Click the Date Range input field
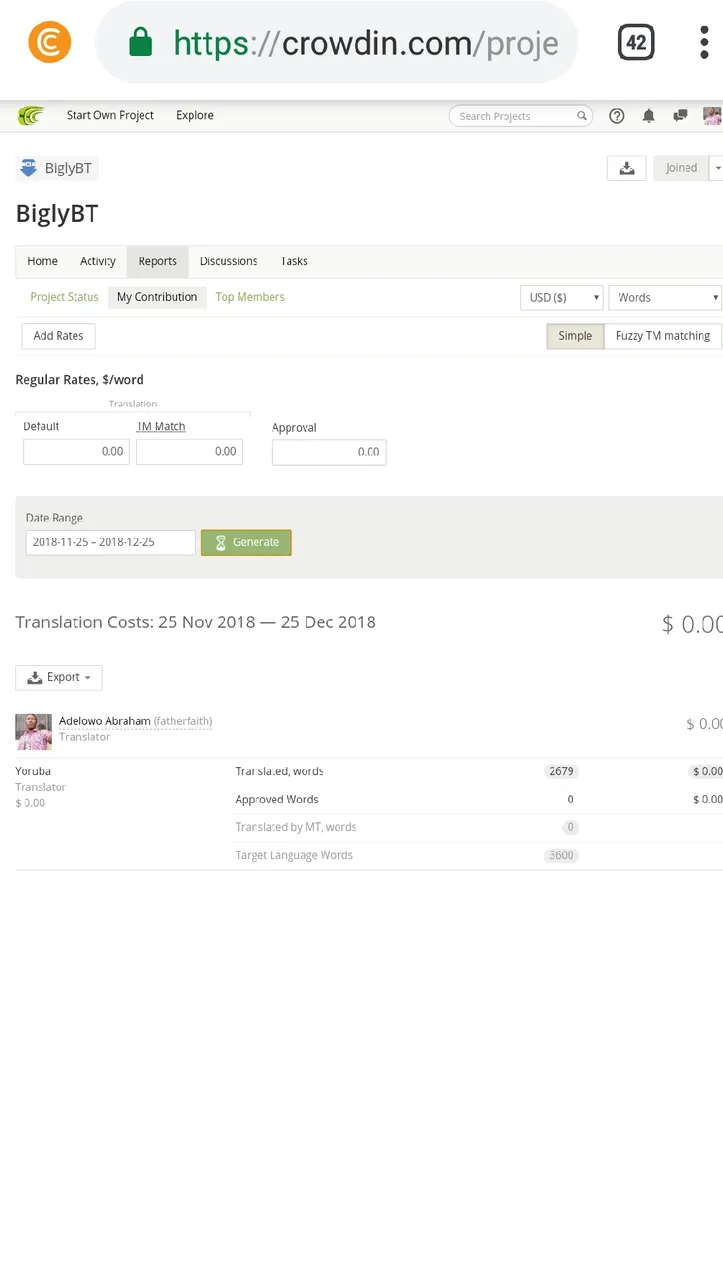This screenshot has height=1280, width=723. 110,542
